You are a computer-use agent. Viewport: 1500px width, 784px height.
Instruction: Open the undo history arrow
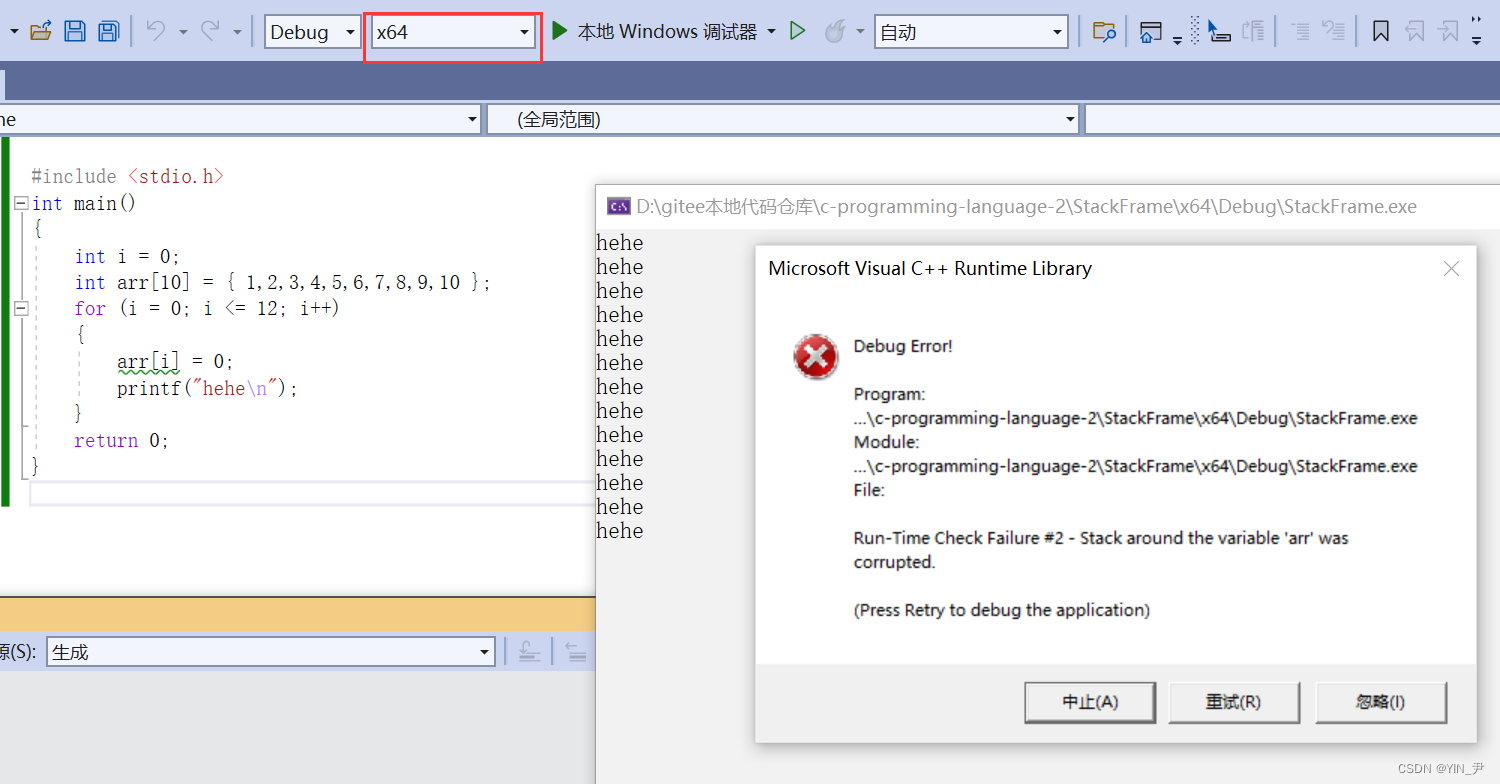pos(183,32)
